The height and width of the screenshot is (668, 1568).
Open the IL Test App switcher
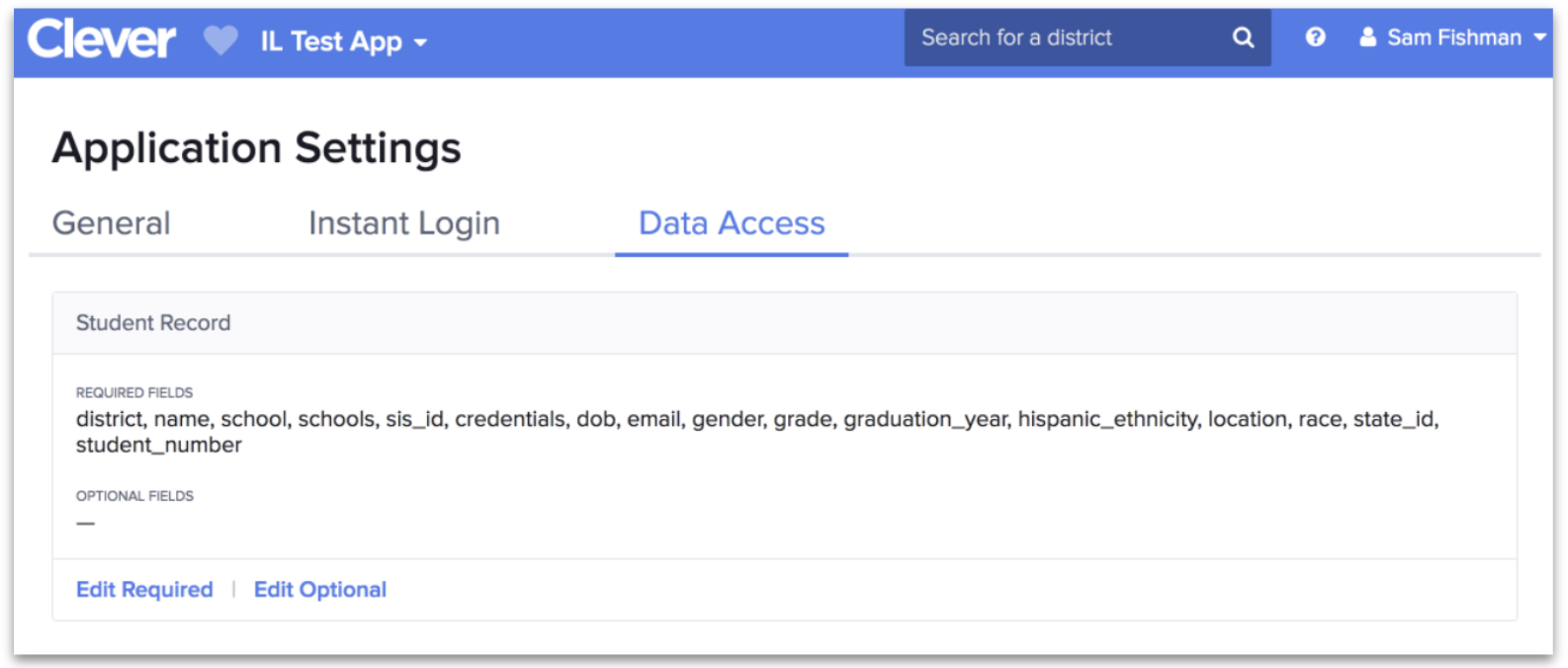tap(331, 42)
